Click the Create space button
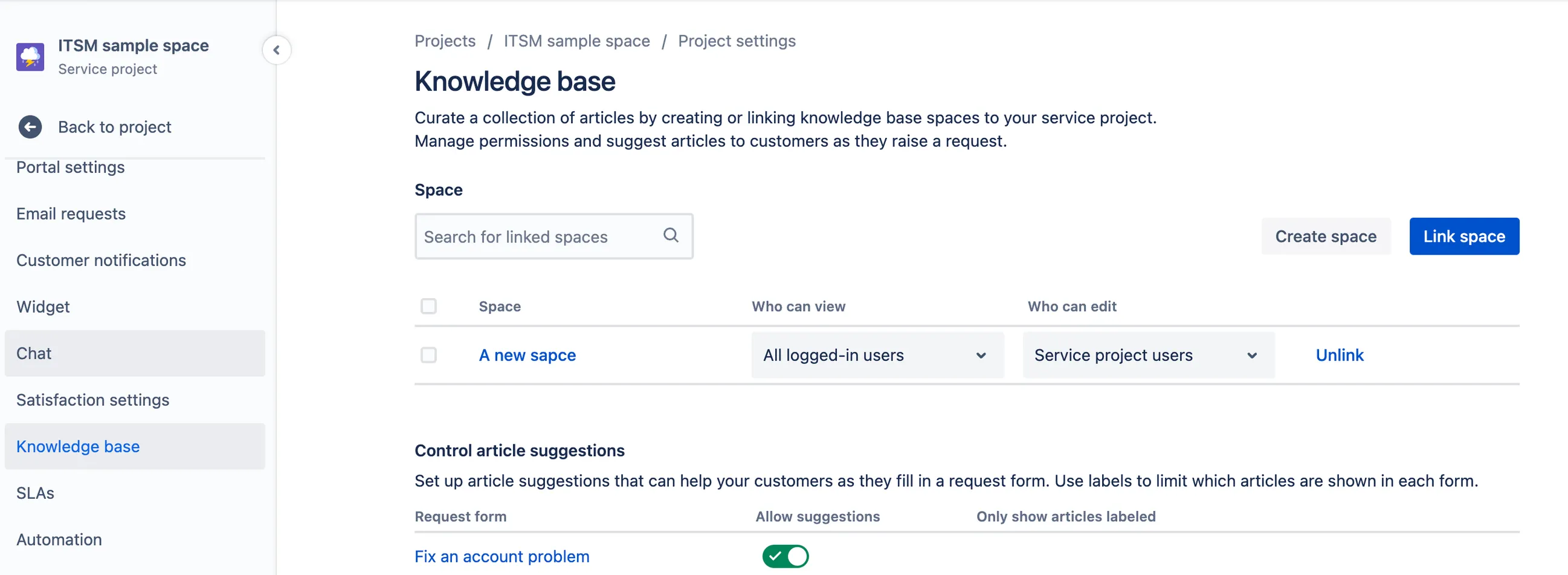 pos(1325,236)
